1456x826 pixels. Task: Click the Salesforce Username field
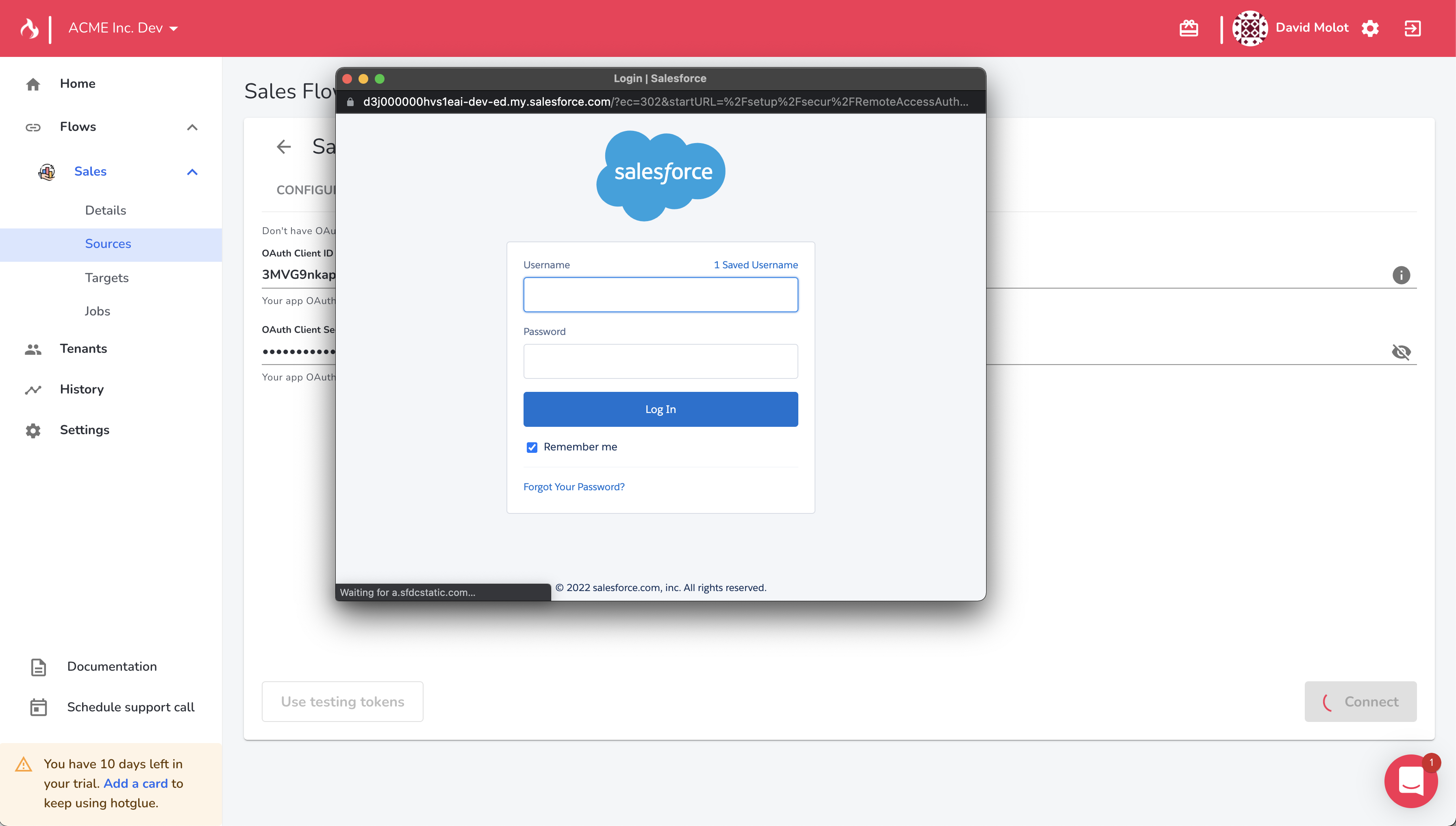661,294
